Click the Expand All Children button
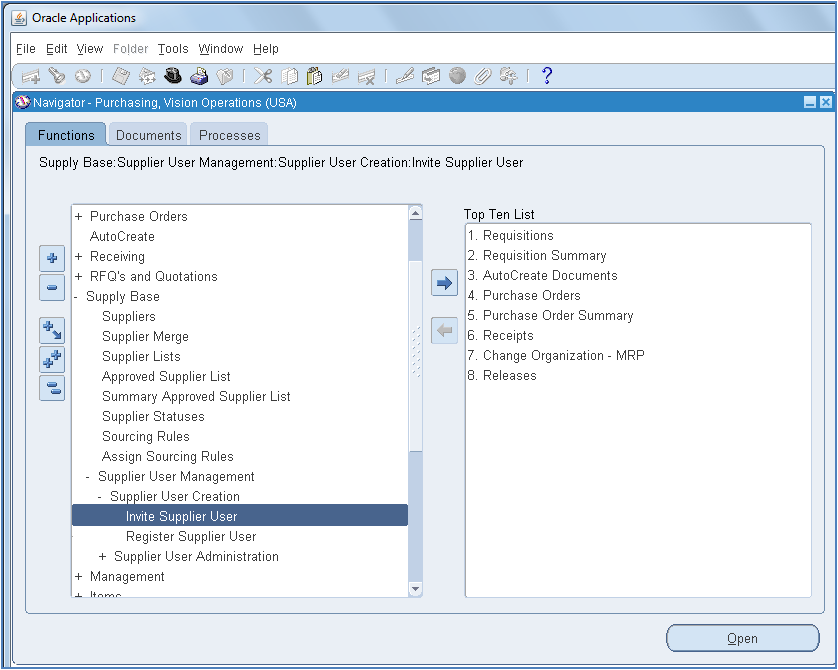The height and width of the screenshot is (670, 838). pos(52,331)
